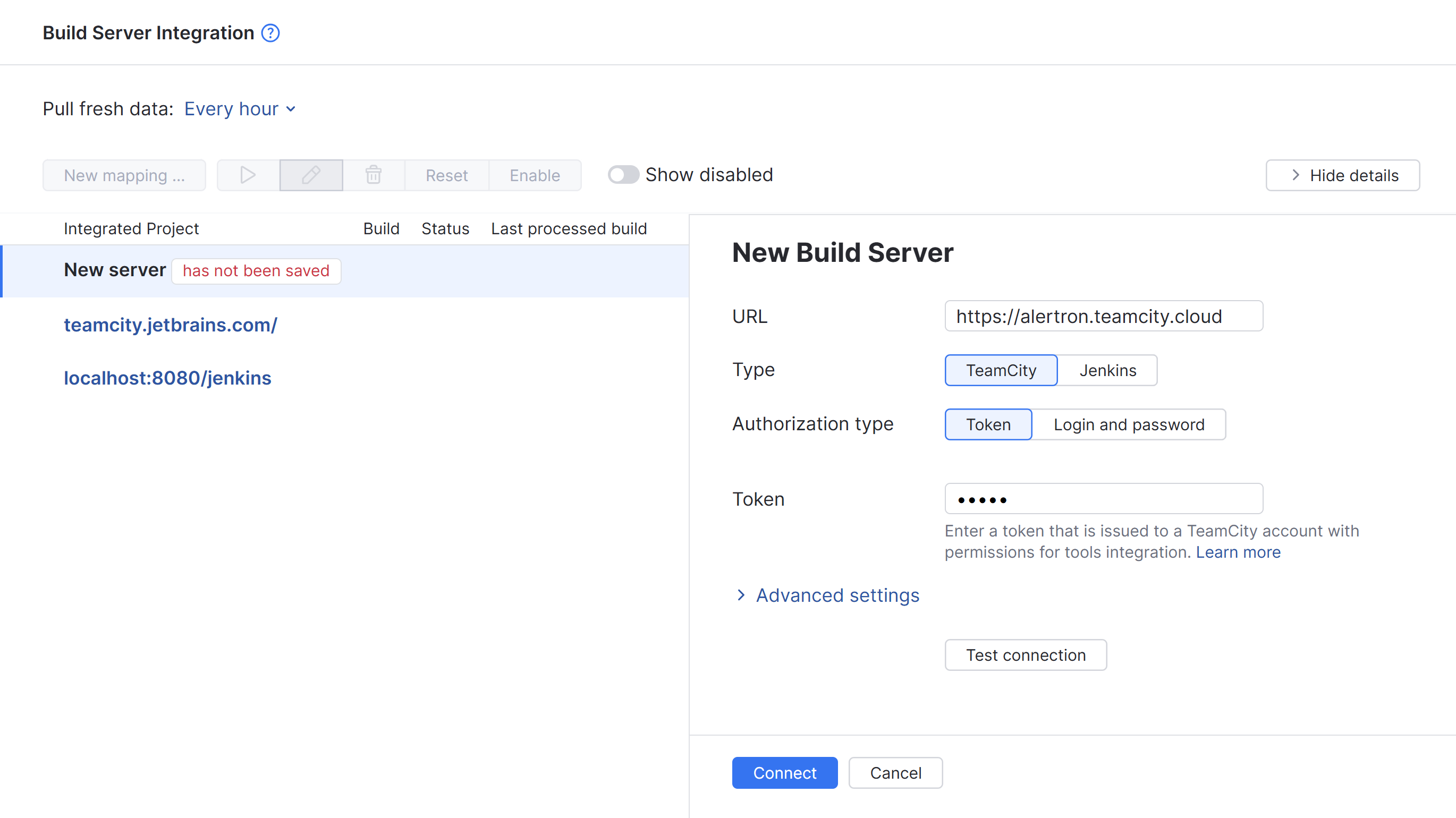
Task: Click inside the URL input field
Action: pos(1103,316)
